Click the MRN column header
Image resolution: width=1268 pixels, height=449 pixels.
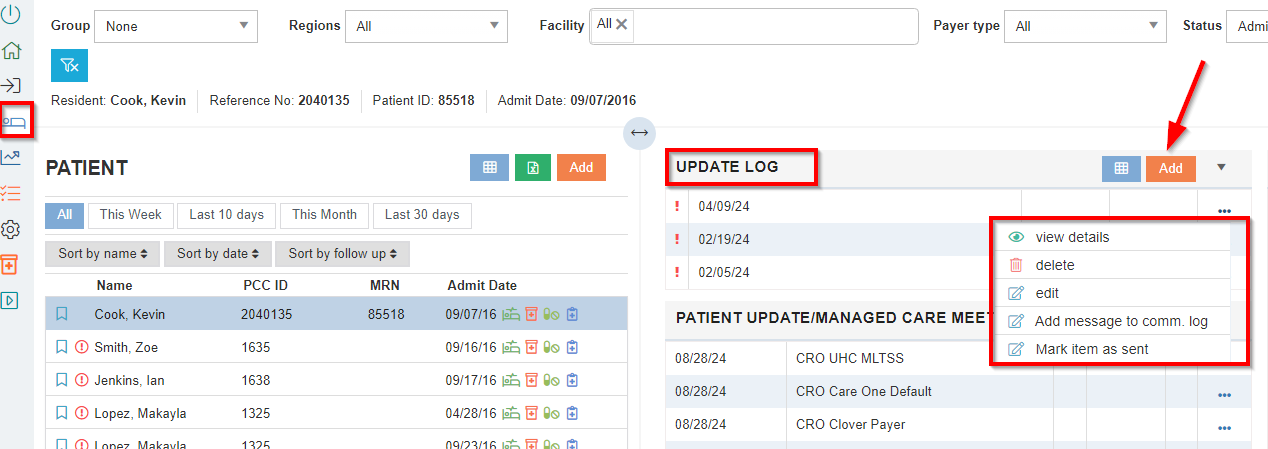[x=385, y=285]
